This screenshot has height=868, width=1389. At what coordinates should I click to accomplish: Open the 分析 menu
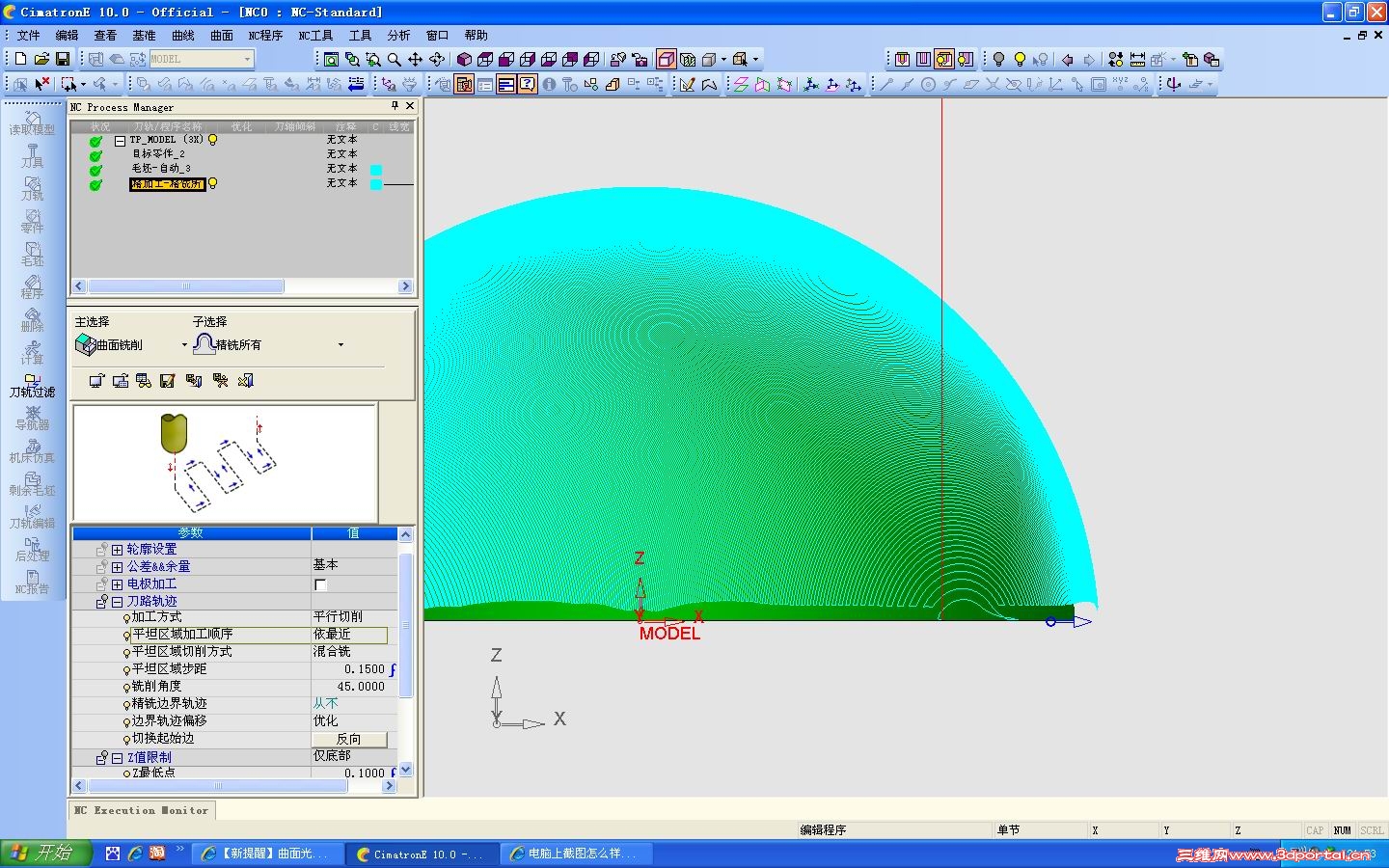(398, 36)
